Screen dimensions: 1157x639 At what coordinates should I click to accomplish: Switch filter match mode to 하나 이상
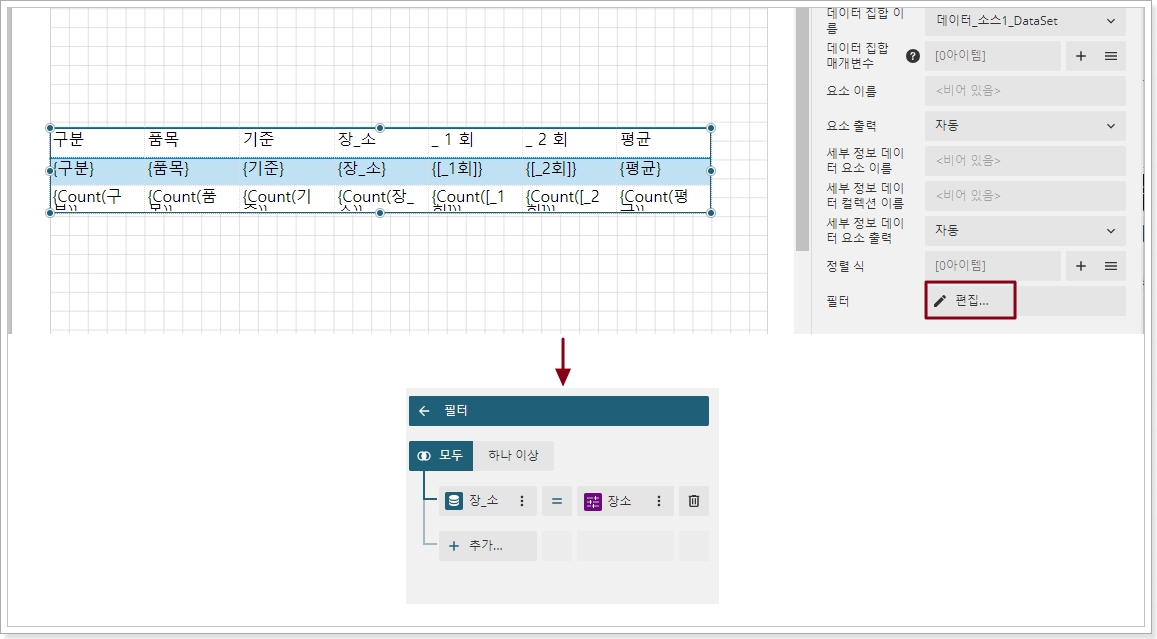coord(513,456)
